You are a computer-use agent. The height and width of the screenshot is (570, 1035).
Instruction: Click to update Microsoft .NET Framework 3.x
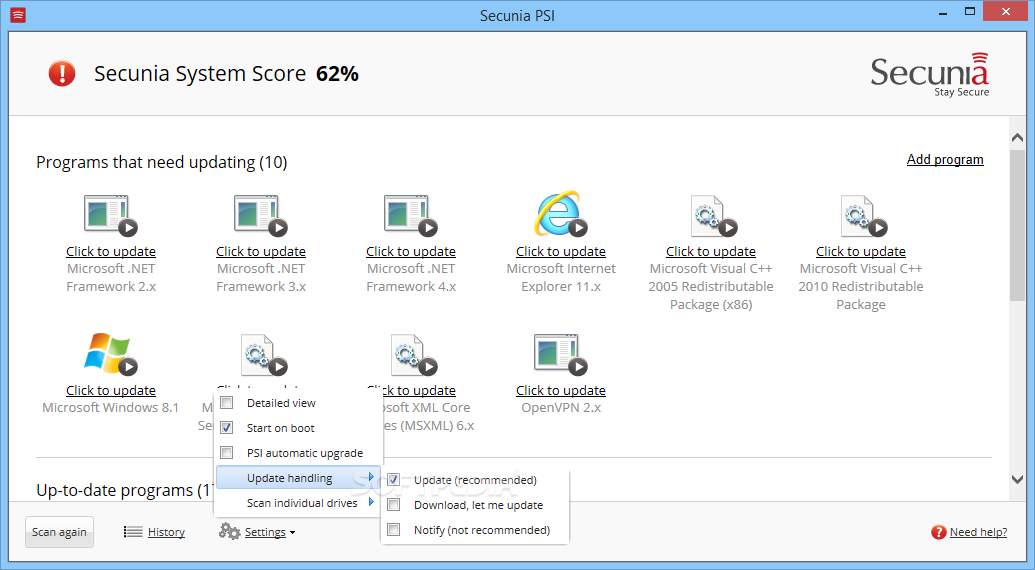point(261,251)
